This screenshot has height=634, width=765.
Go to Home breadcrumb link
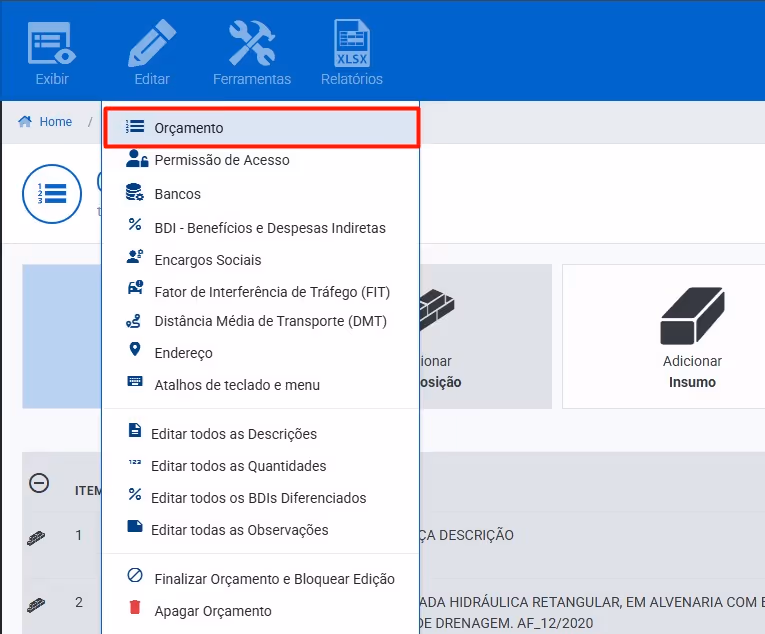(56, 122)
